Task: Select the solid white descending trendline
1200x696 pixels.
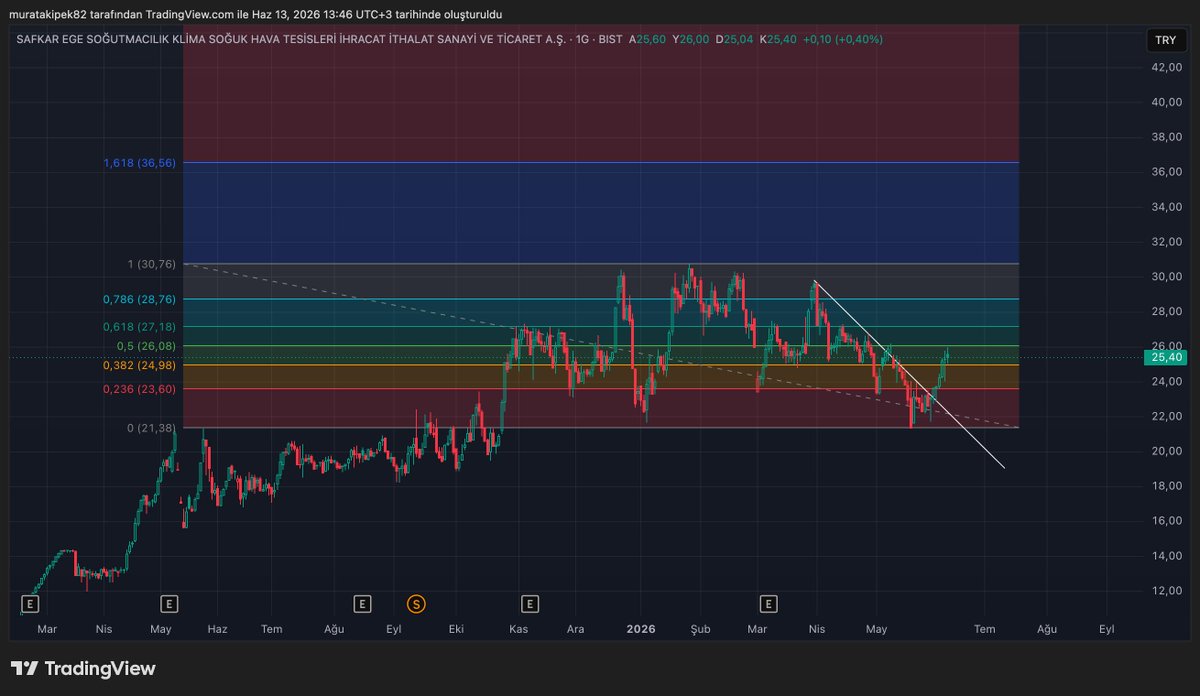Action: click(x=910, y=376)
